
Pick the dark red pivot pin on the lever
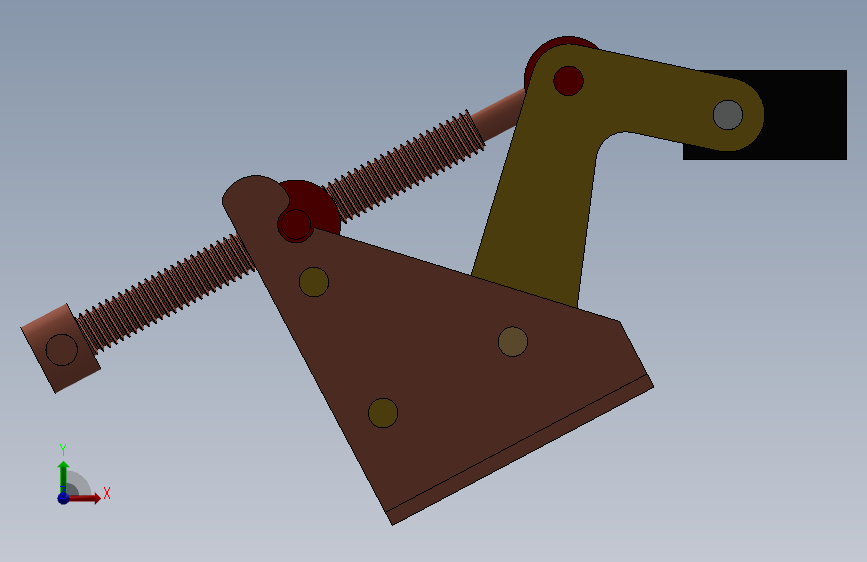[568, 81]
